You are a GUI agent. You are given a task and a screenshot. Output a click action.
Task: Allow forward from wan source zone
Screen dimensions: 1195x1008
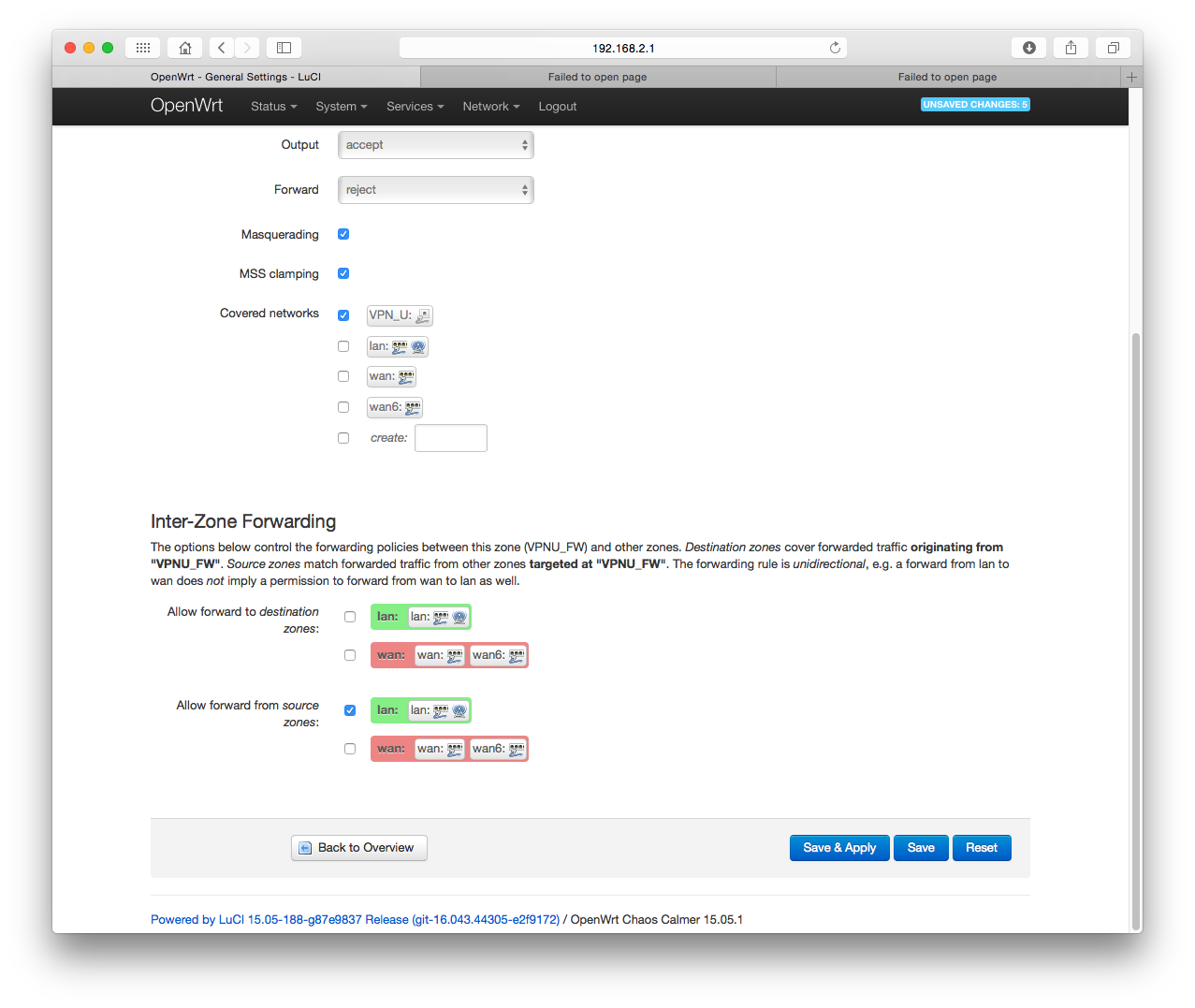click(350, 749)
